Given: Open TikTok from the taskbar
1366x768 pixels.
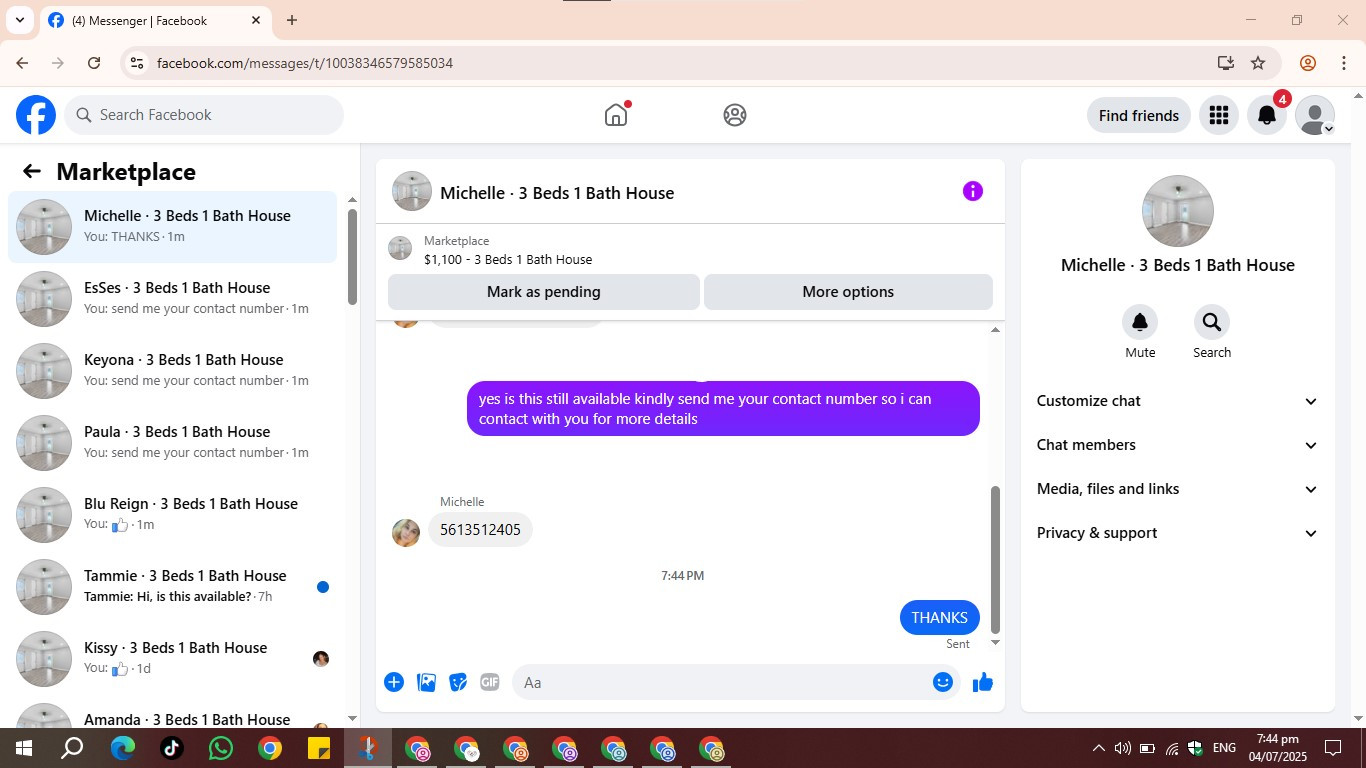Looking at the screenshot, I should (x=171, y=748).
